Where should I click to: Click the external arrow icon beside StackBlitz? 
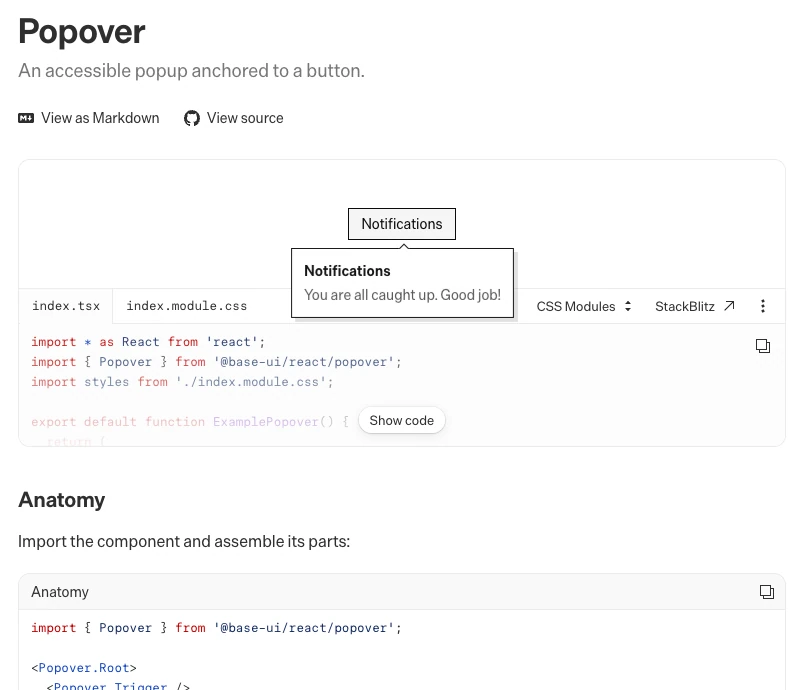[730, 306]
